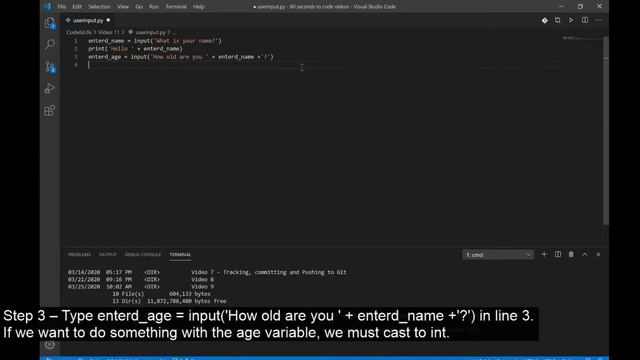The width and height of the screenshot is (640, 360).
Task: Split the editor to the right
Action: coord(585,20)
